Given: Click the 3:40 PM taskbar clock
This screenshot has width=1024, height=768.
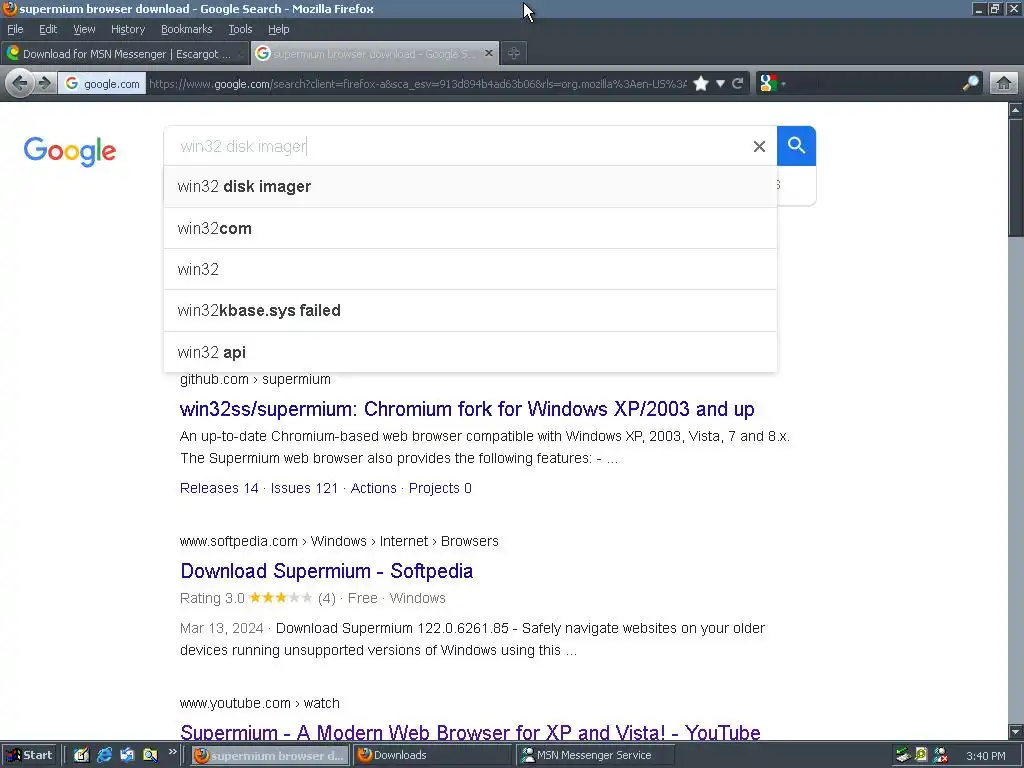Looking at the screenshot, I should (x=985, y=756).
